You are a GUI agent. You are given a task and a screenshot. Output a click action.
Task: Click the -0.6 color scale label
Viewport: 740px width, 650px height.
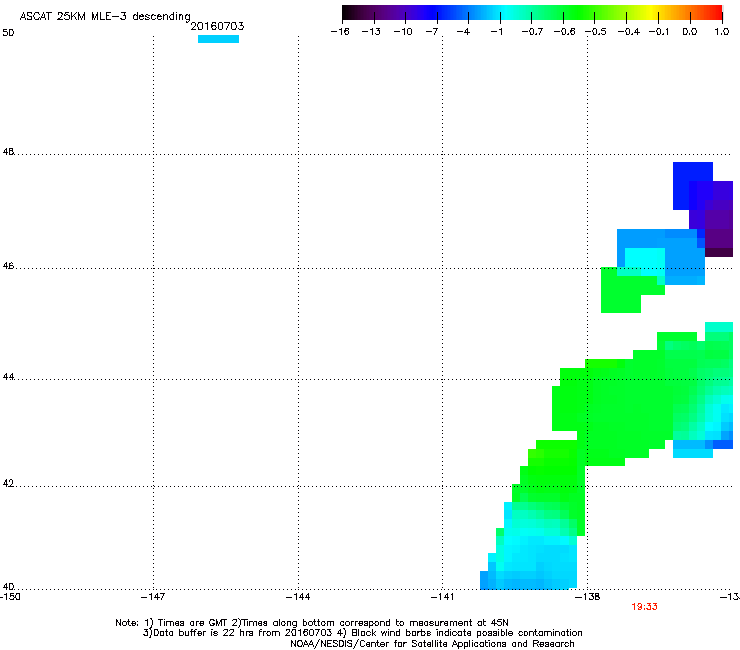pos(564,32)
